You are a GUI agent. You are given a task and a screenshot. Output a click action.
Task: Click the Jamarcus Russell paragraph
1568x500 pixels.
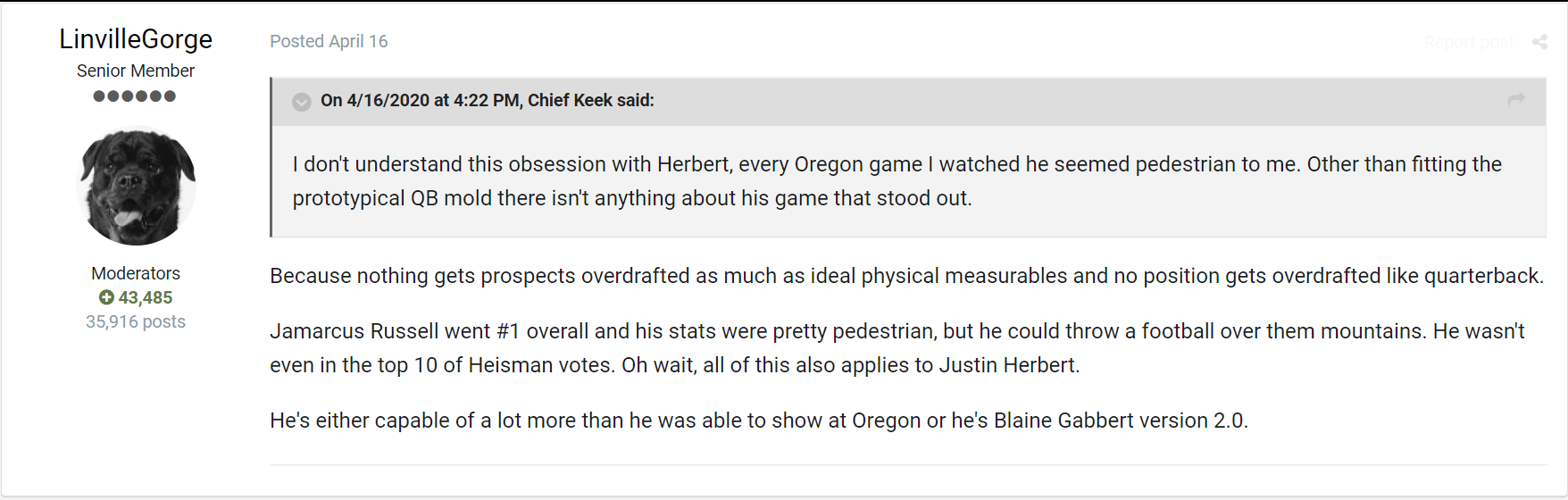coord(897,348)
